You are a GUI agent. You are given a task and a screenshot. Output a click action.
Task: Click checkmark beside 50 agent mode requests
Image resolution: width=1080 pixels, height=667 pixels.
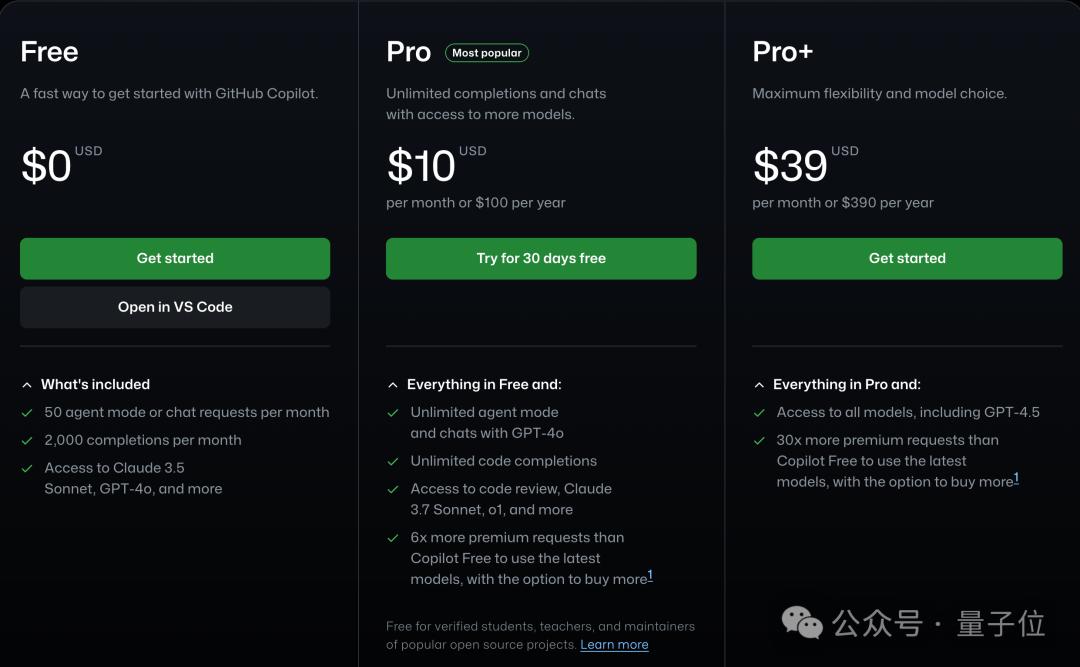[x=27, y=412]
